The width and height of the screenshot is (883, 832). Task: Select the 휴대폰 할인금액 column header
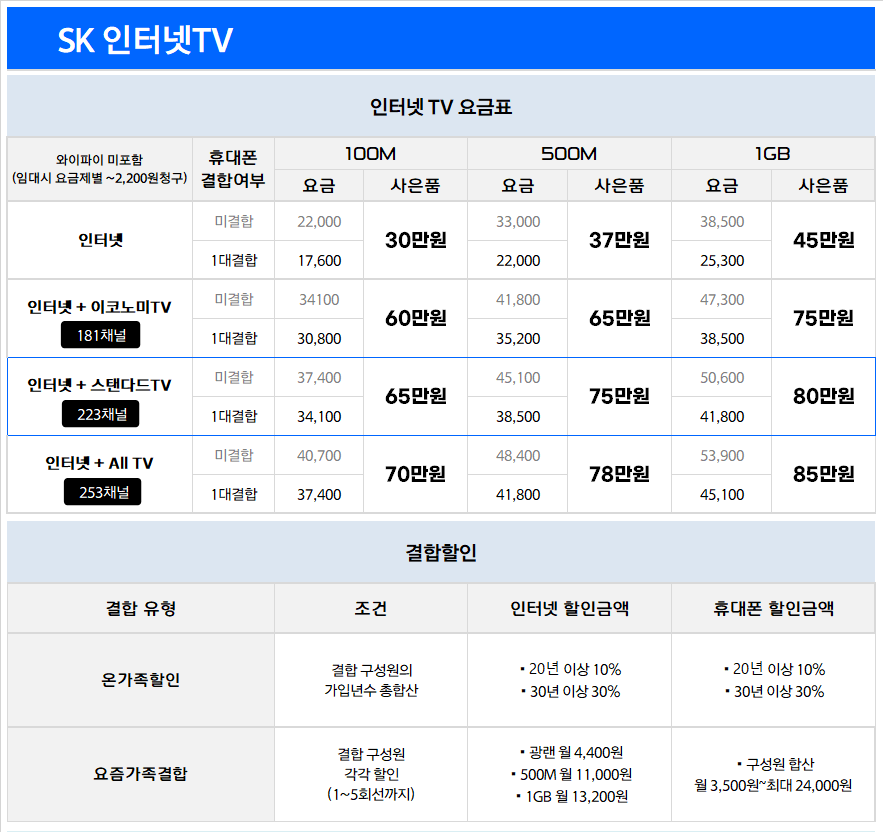tap(773, 608)
